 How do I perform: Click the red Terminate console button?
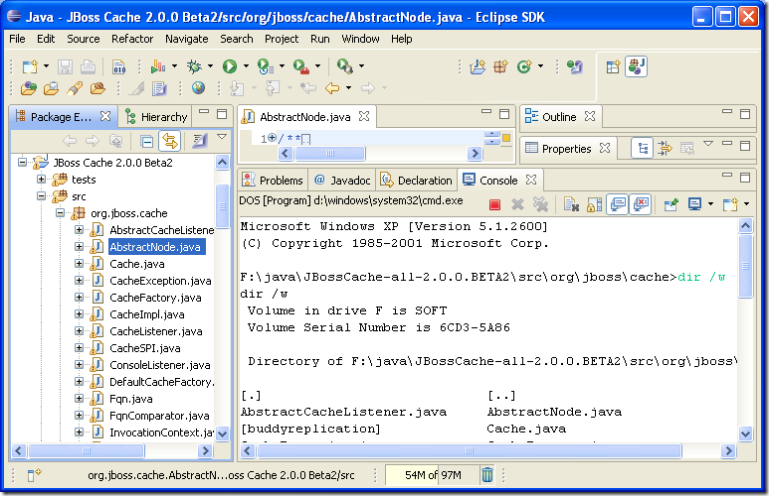495,205
